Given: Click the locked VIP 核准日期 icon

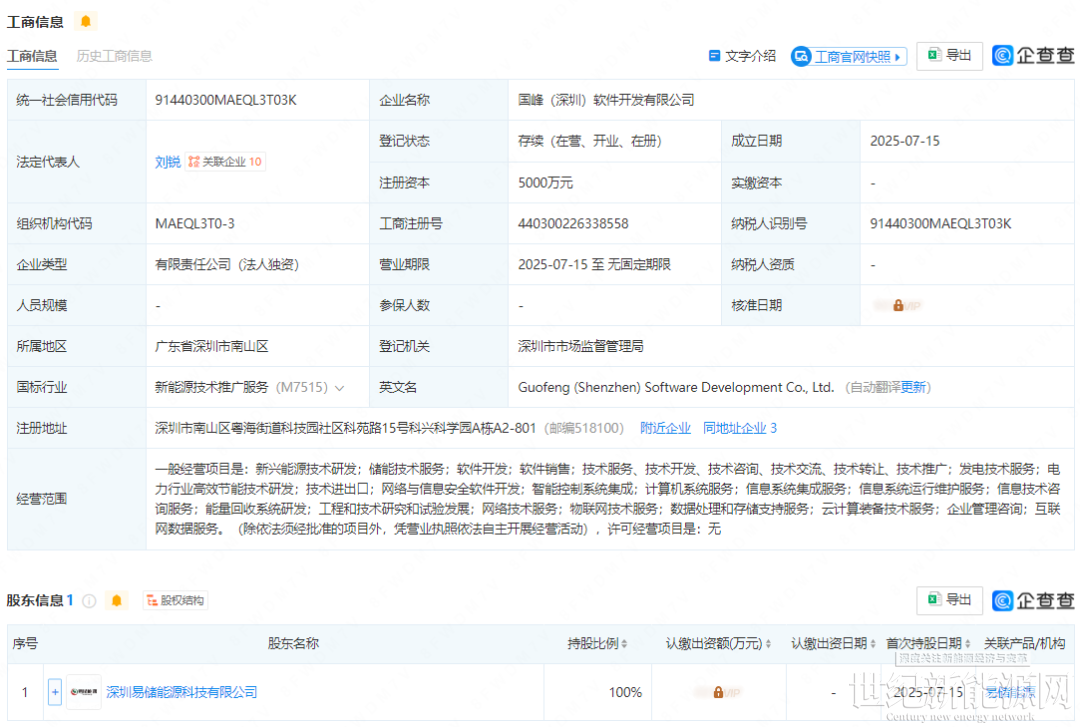Looking at the screenshot, I should (x=898, y=305).
